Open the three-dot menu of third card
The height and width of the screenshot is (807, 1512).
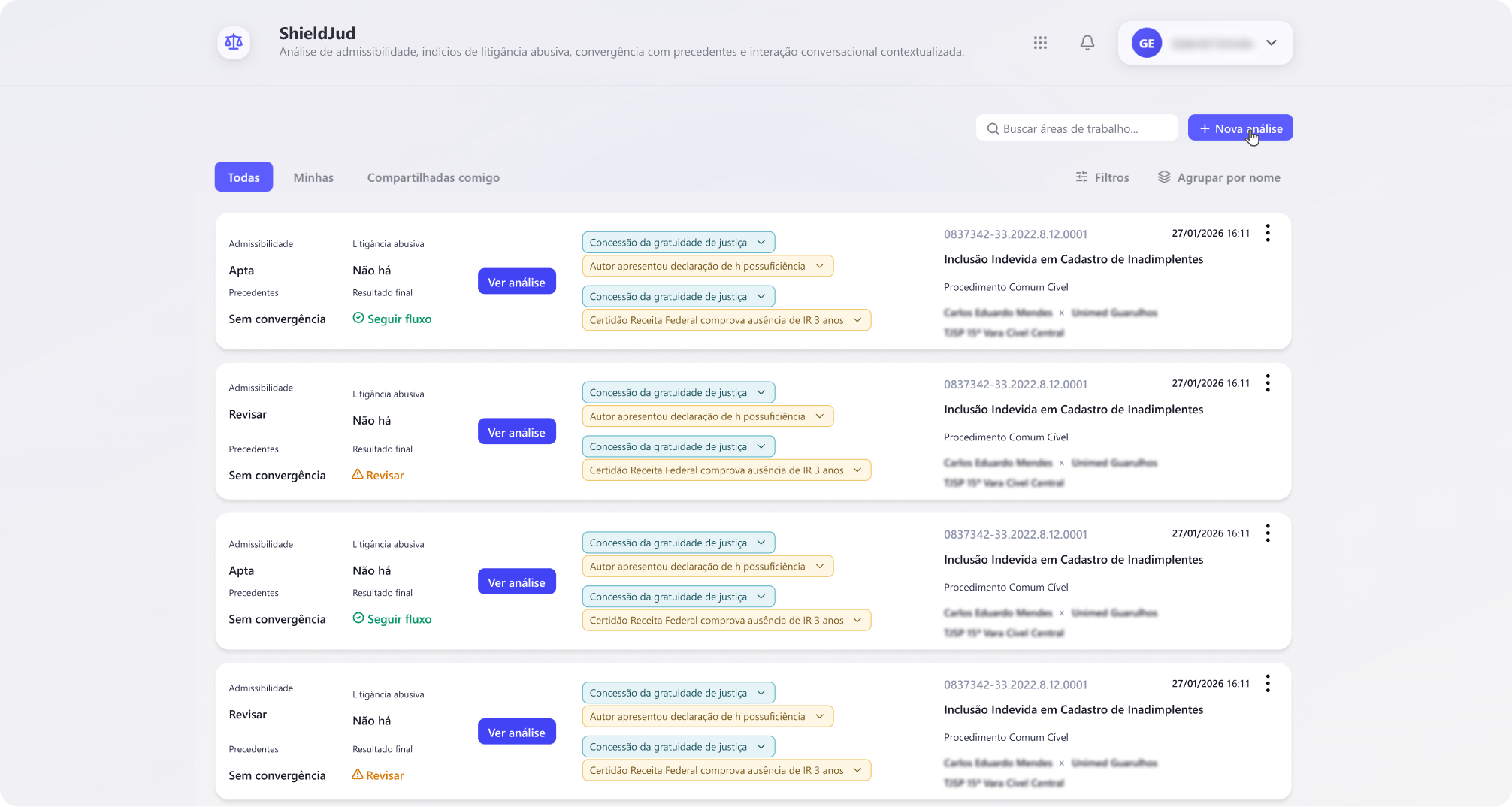coord(1268,533)
